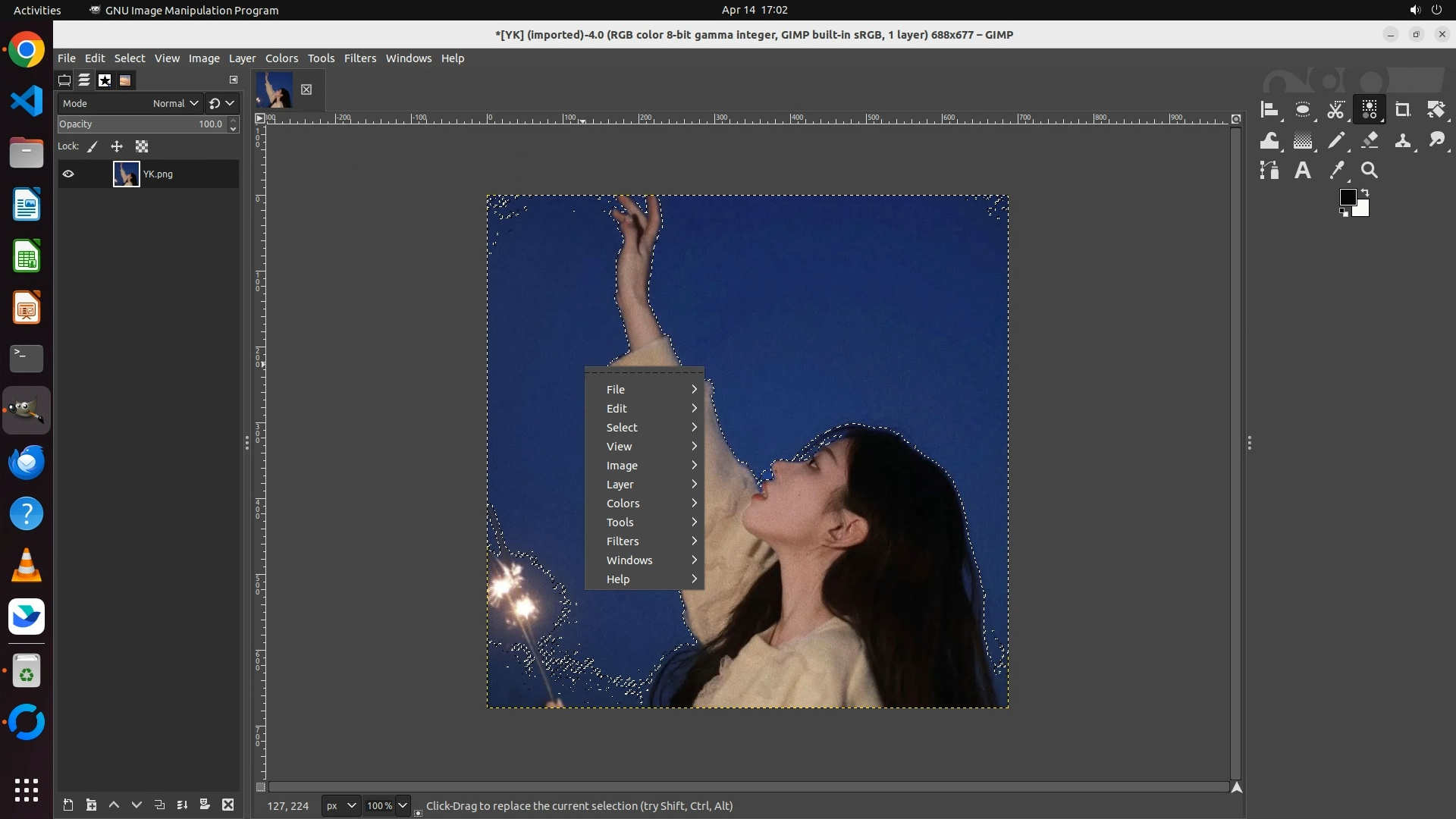This screenshot has width=1456, height=819.
Task: Delete layer button at panel bottom
Action: [227, 805]
